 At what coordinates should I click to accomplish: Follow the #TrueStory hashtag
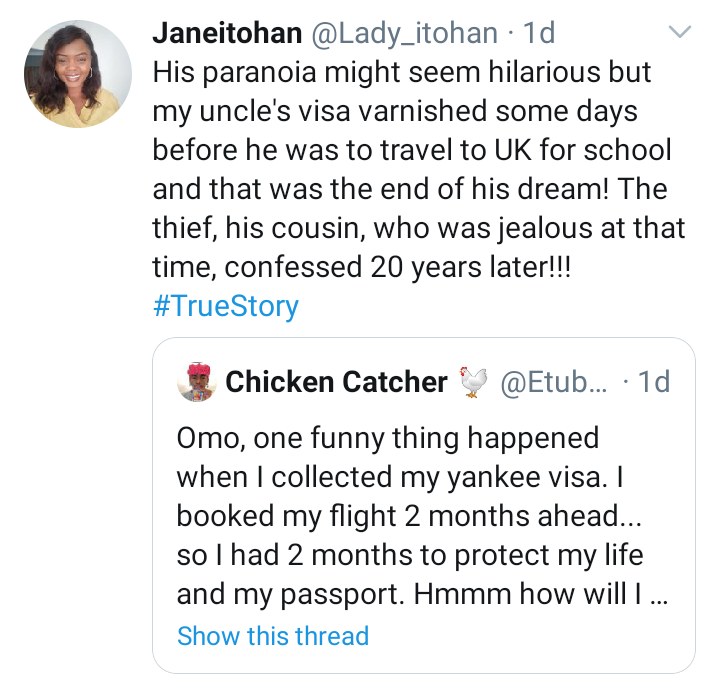226,305
